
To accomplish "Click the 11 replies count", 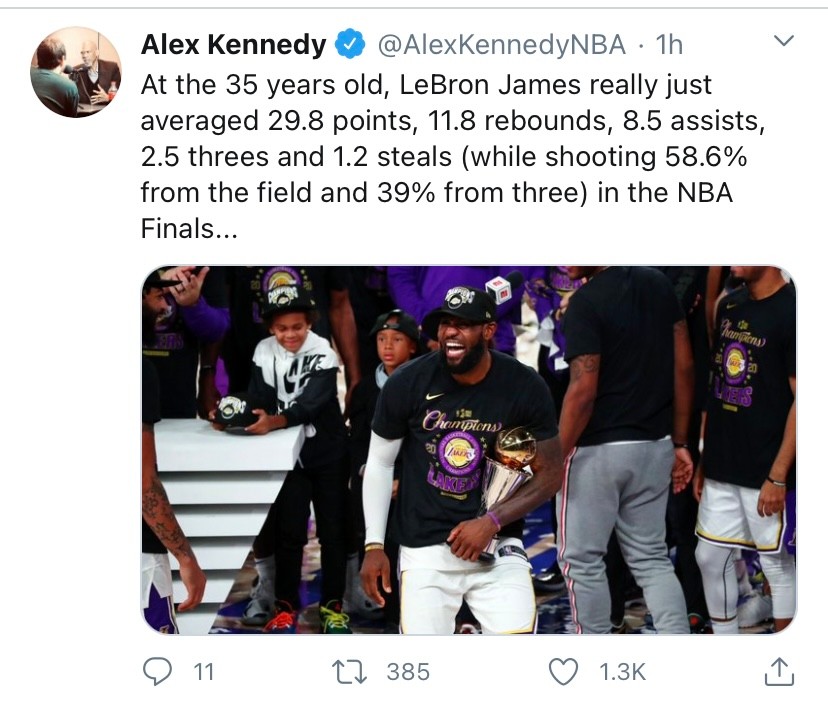I will [x=204, y=672].
